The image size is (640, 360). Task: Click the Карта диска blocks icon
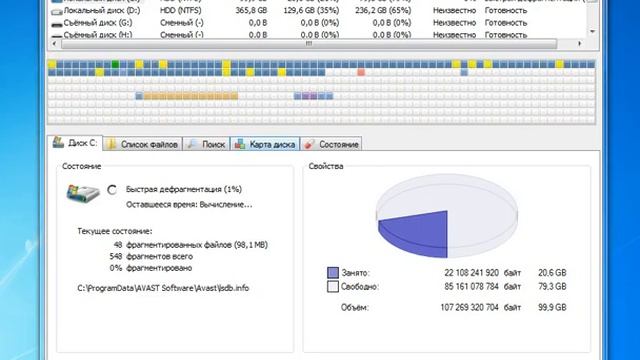240,144
